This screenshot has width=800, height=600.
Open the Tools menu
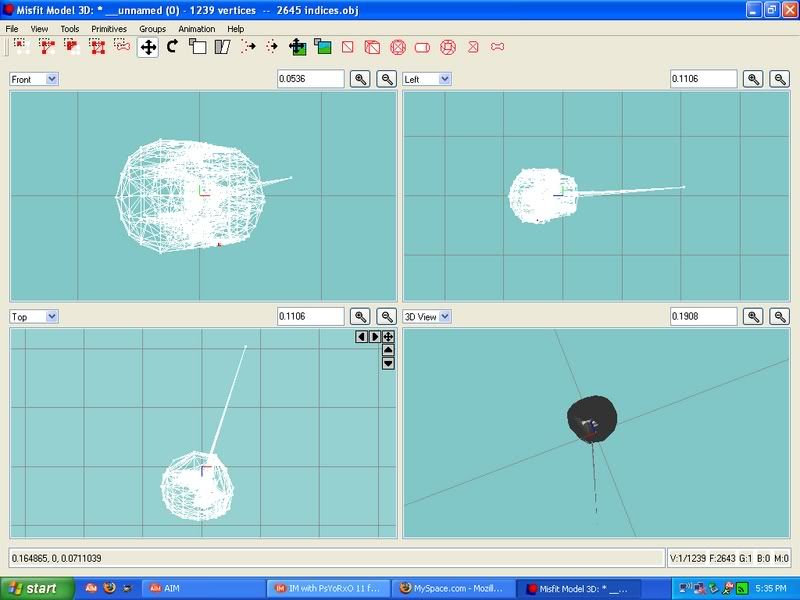pyautogui.click(x=70, y=29)
